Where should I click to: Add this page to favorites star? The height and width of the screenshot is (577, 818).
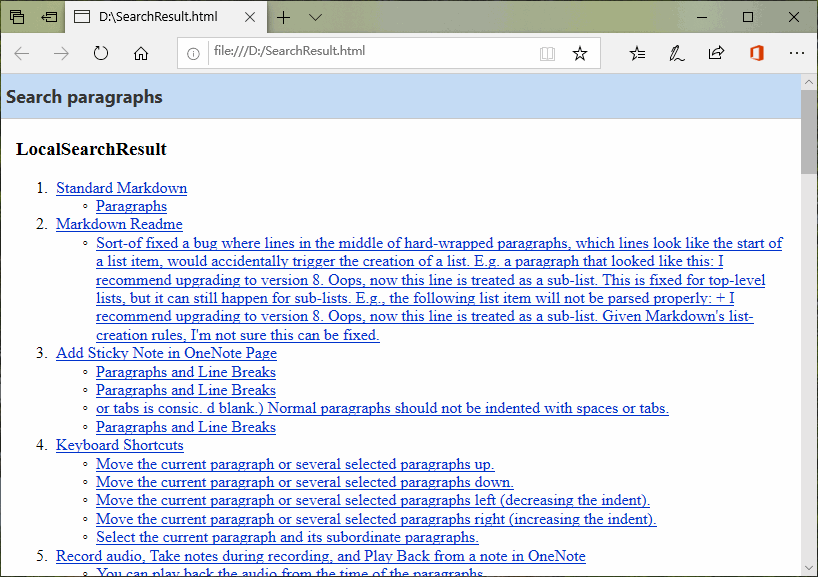(x=580, y=53)
